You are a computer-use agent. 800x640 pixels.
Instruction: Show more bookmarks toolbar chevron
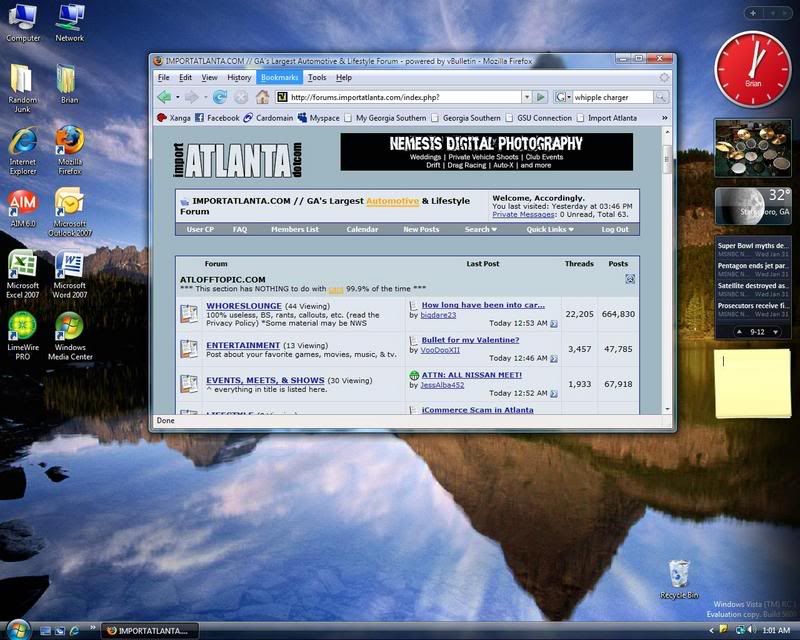click(664, 118)
